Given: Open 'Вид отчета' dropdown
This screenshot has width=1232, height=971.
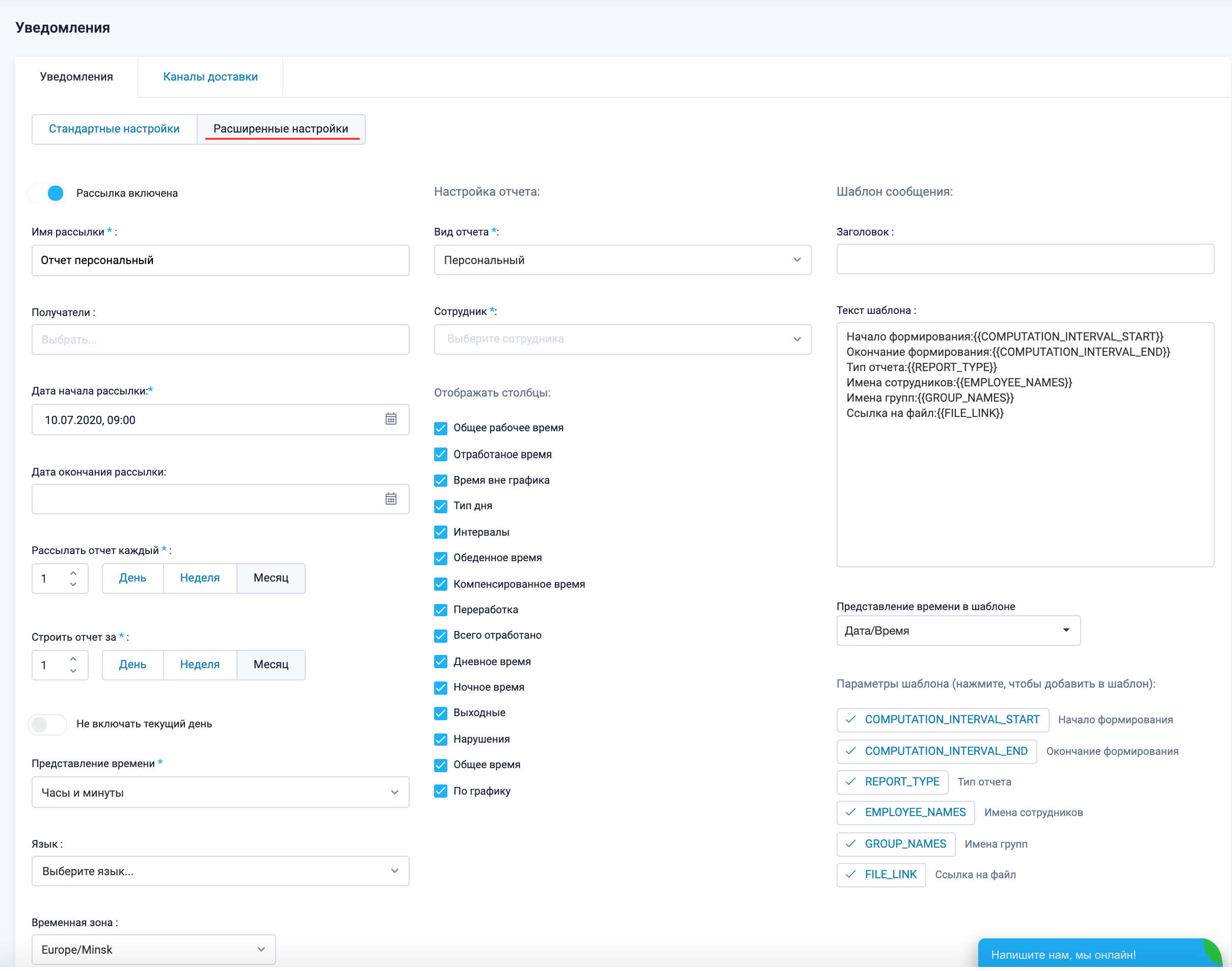Looking at the screenshot, I should pyautogui.click(x=622, y=260).
